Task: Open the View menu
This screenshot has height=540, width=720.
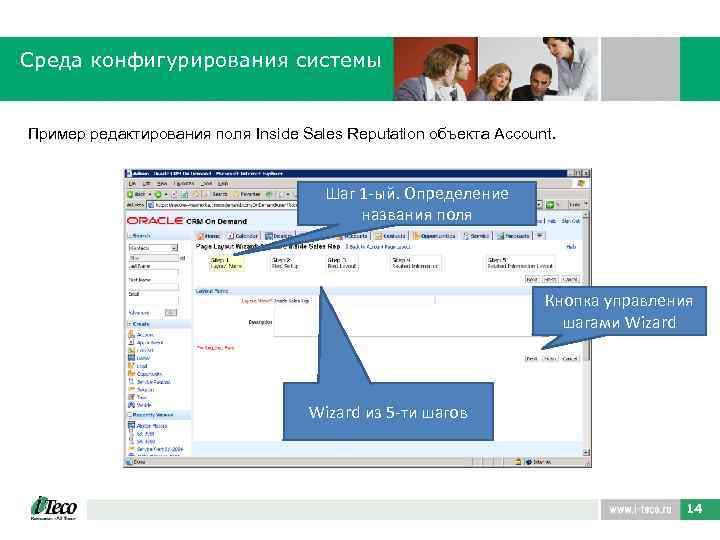Action: point(162,184)
